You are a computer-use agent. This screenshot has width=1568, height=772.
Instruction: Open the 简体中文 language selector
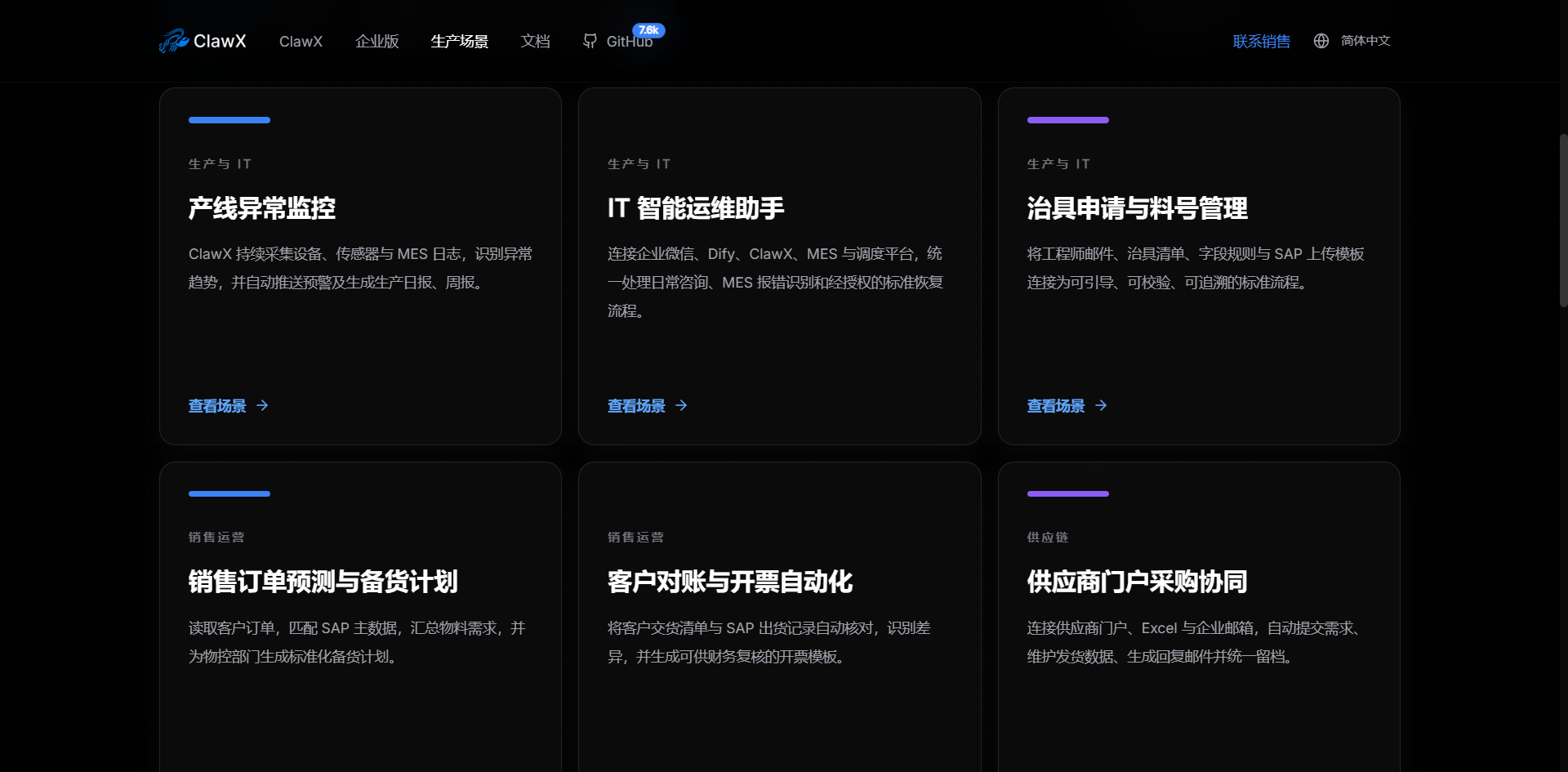pyautogui.click(x=1365, y=41)
